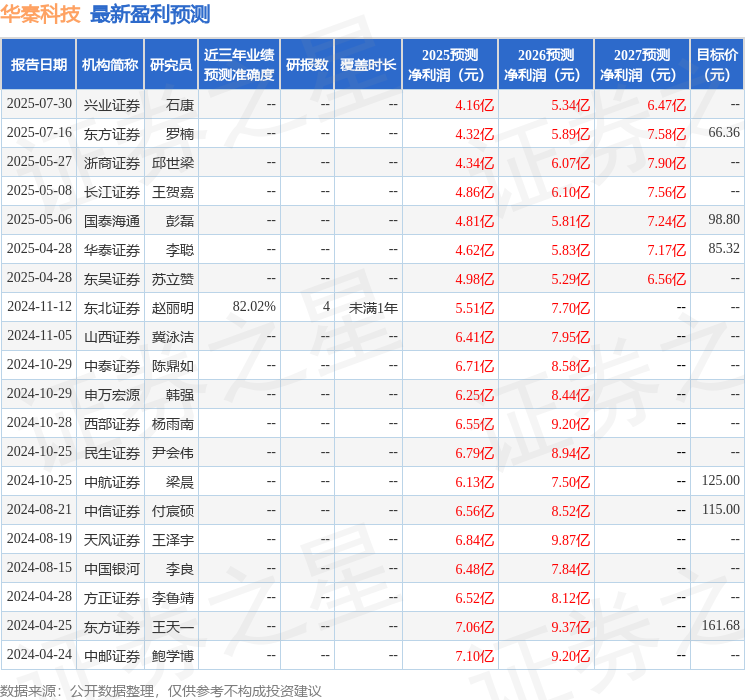Select 中信证券 institution cell
This screenshot has width=745, height=700.
[x=112, y=511]
